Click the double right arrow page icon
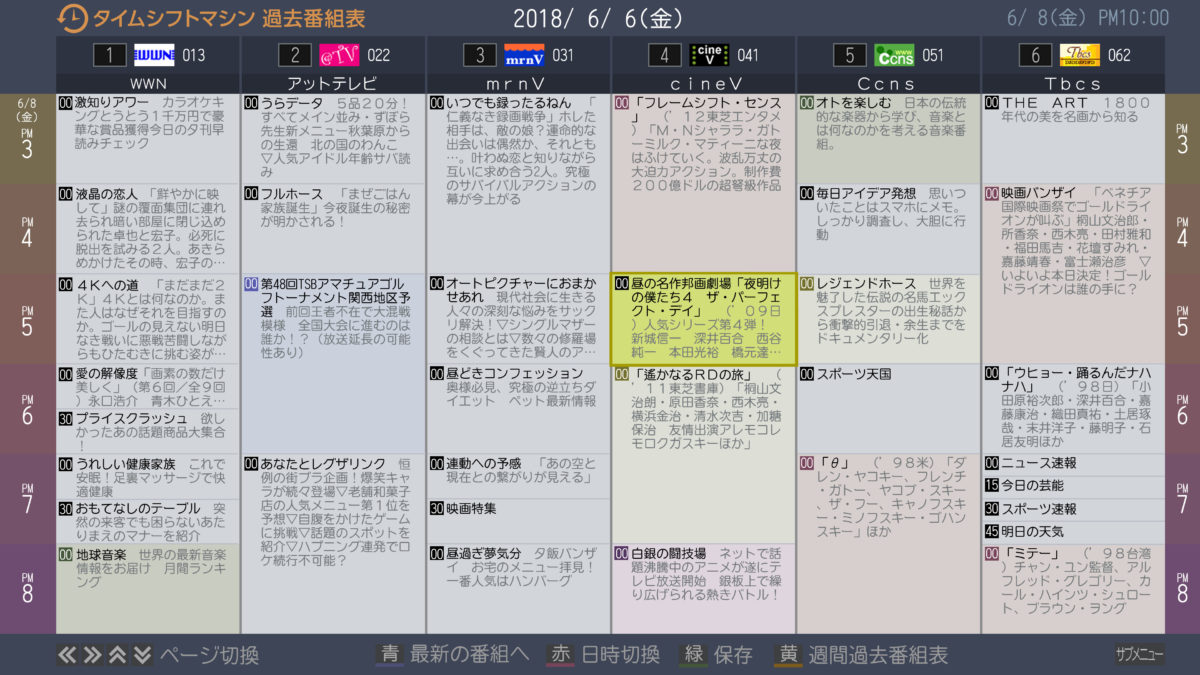 92,655
